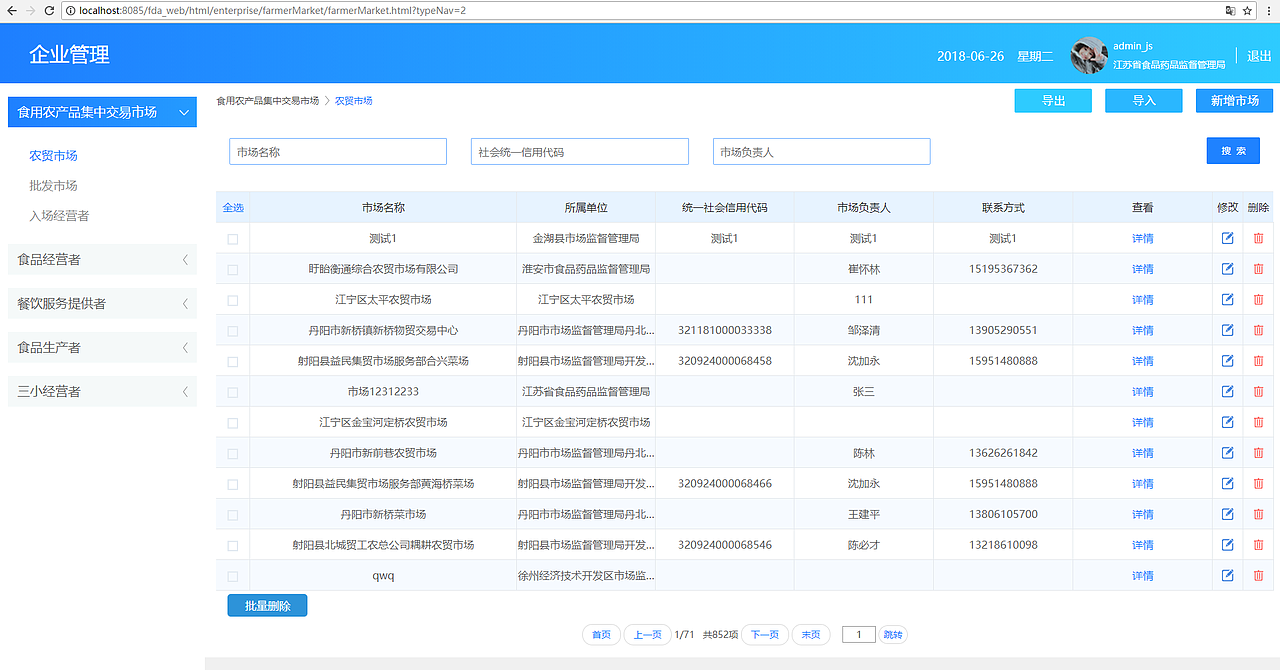
Task: Enable the 全选 select-all option
Action: [232, 207]
